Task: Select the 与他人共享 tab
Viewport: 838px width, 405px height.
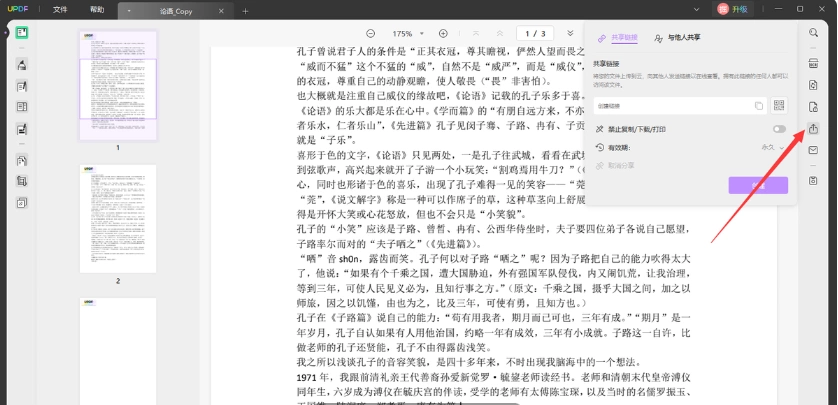Action: [677, 38]
